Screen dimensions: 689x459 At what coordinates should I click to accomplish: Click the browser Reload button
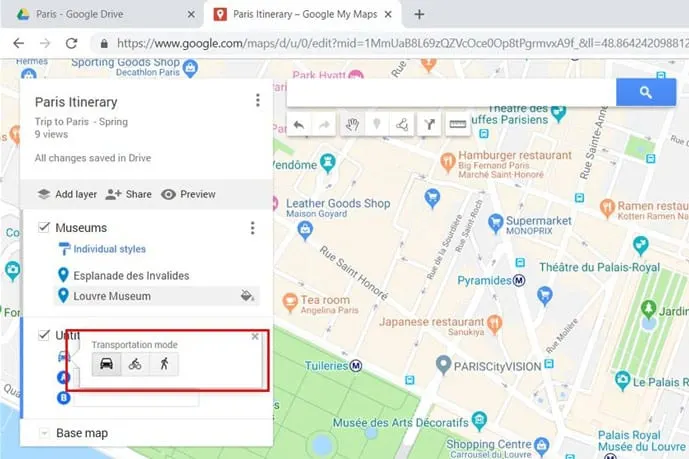(71, 43)
